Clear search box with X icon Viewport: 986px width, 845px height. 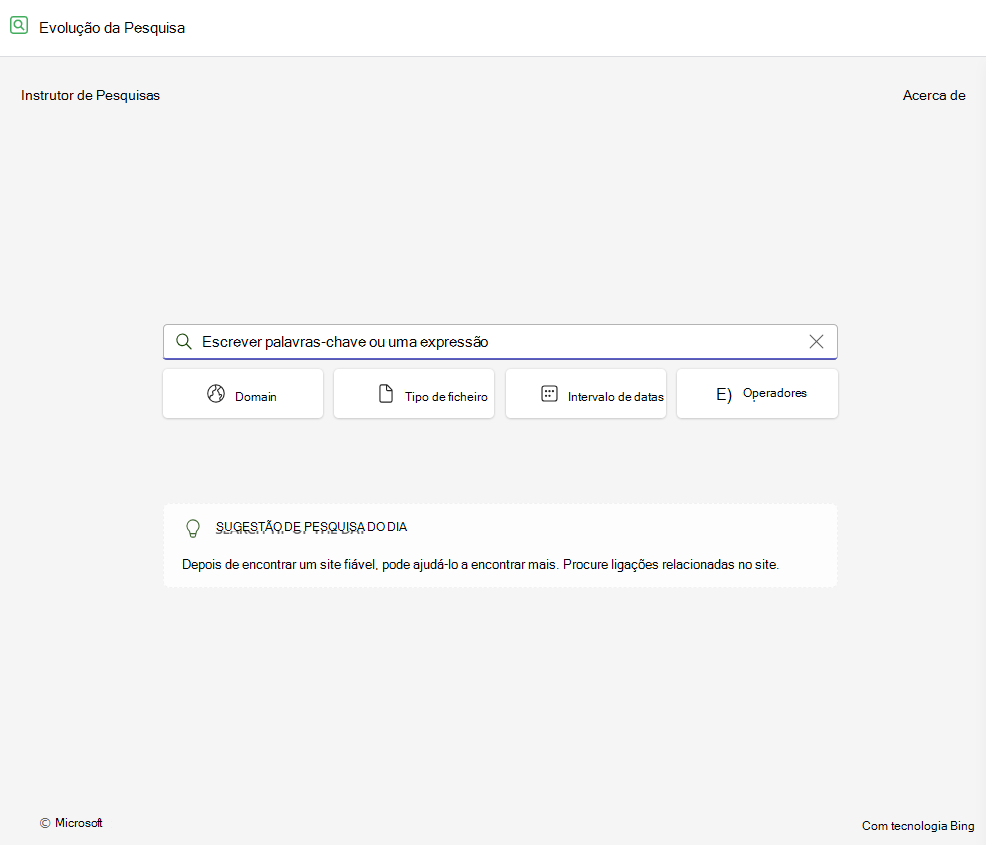click(816, 341)
